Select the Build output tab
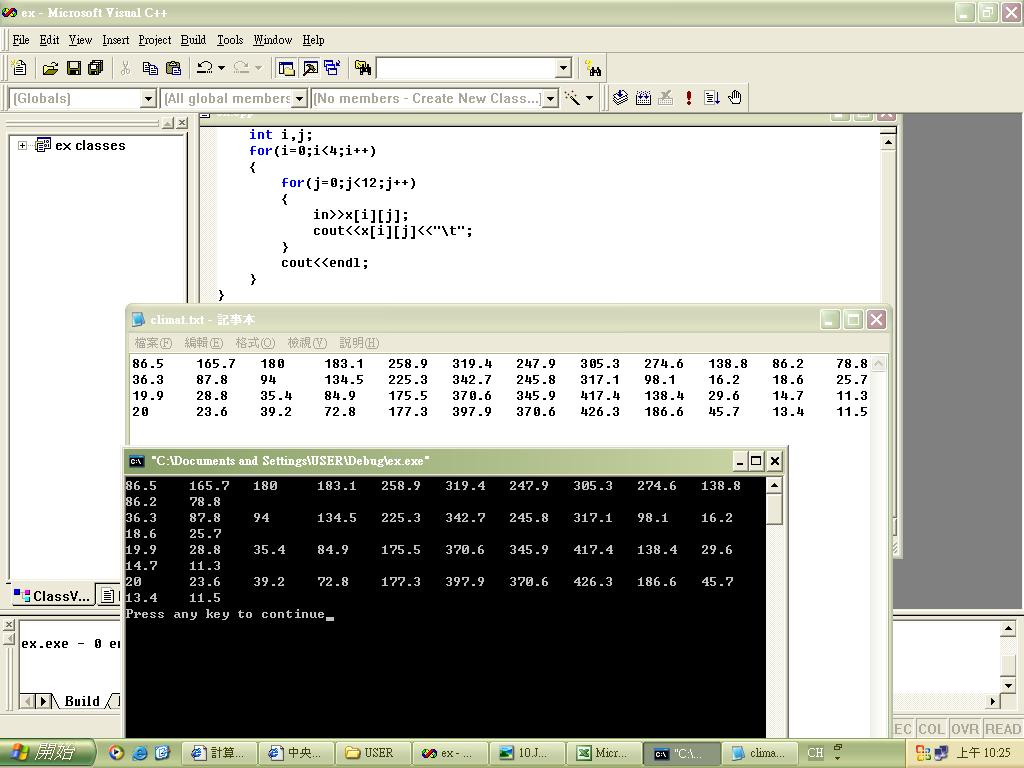This screenshot has width=1024, height=768. [x=81, y=701]
